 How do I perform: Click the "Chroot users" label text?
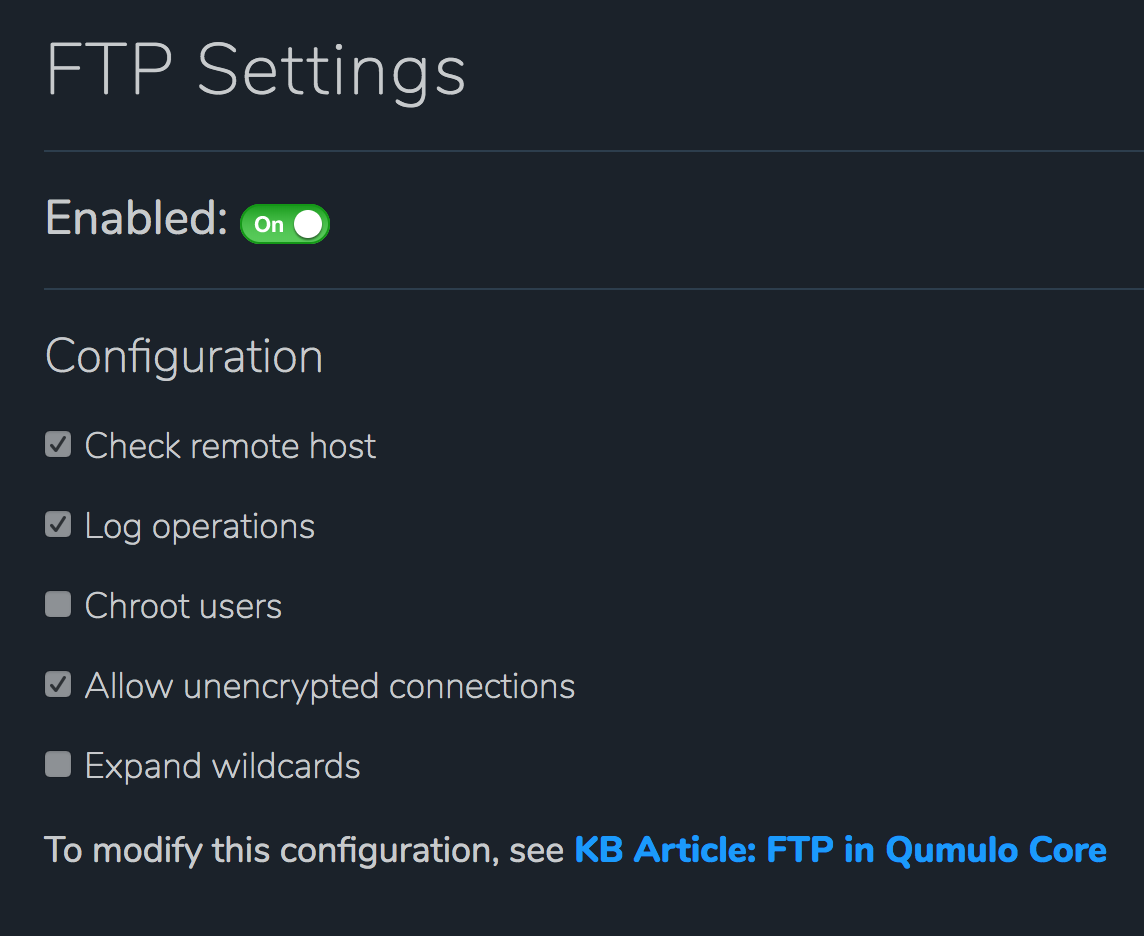(x=183, y=606)
